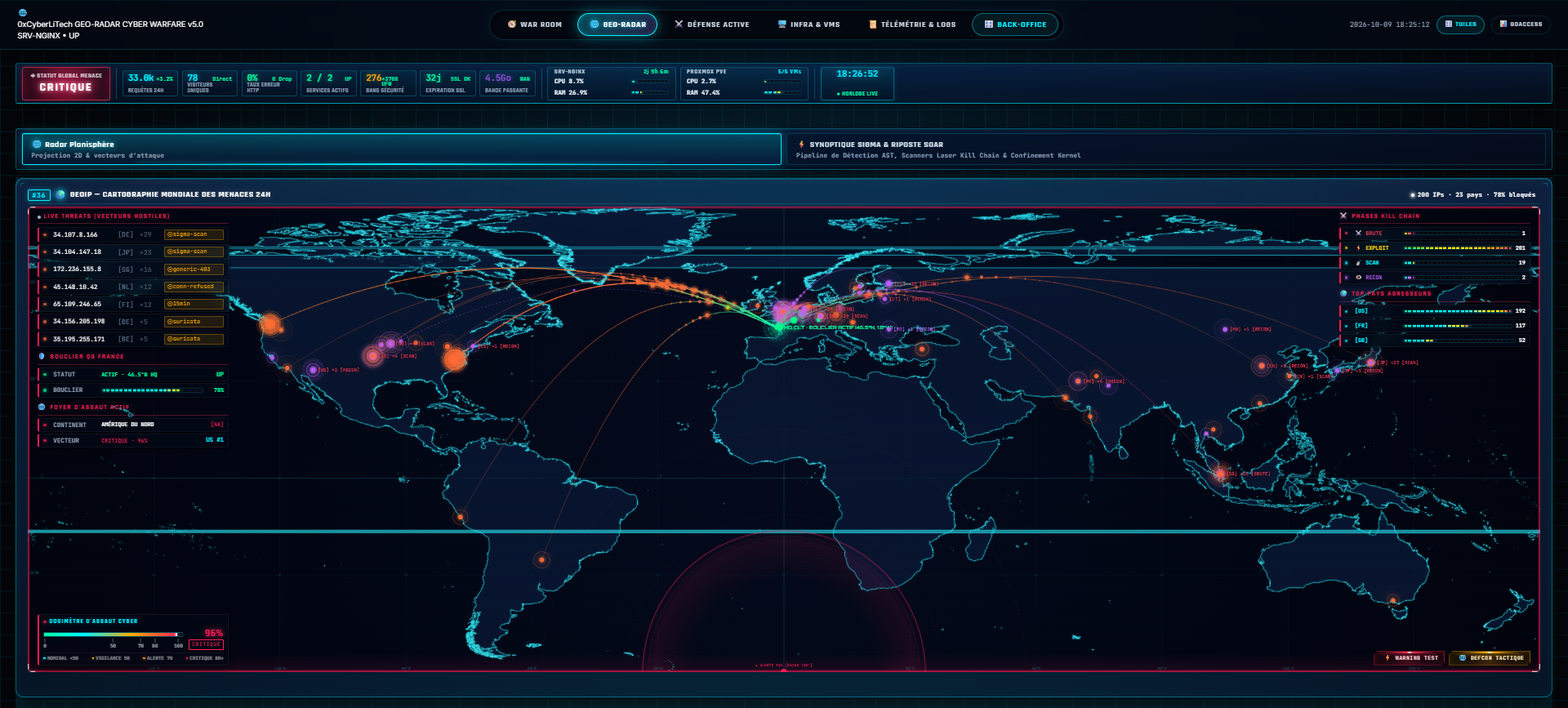Open the WAR ROOM tab
1568x708 pixels.
(x=535, y=24)
